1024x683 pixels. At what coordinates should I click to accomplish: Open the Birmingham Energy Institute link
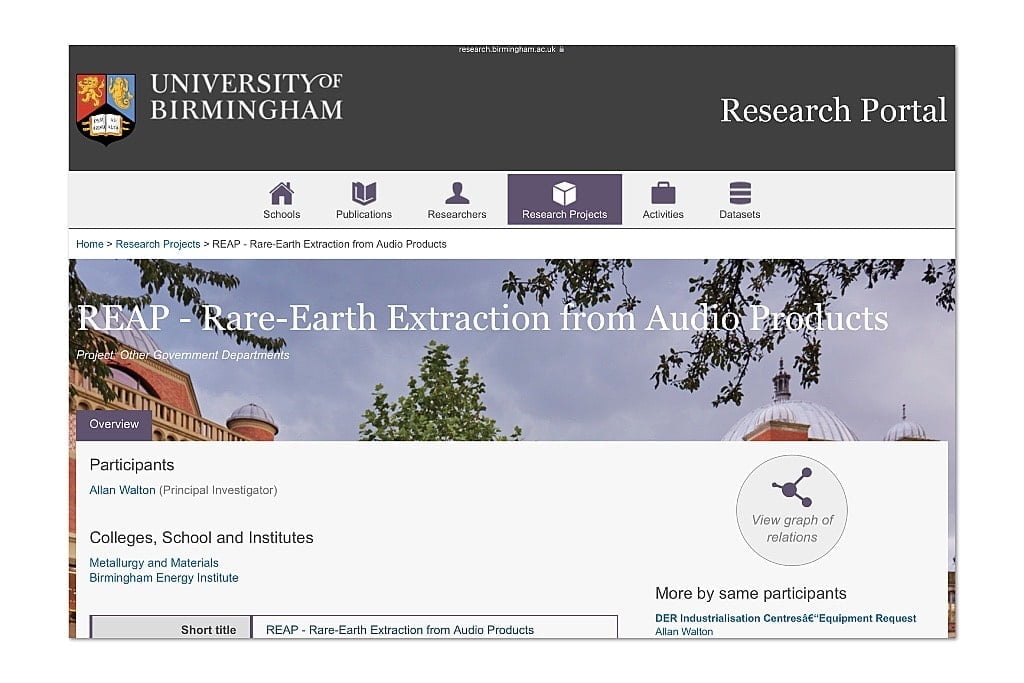(164, 578)
